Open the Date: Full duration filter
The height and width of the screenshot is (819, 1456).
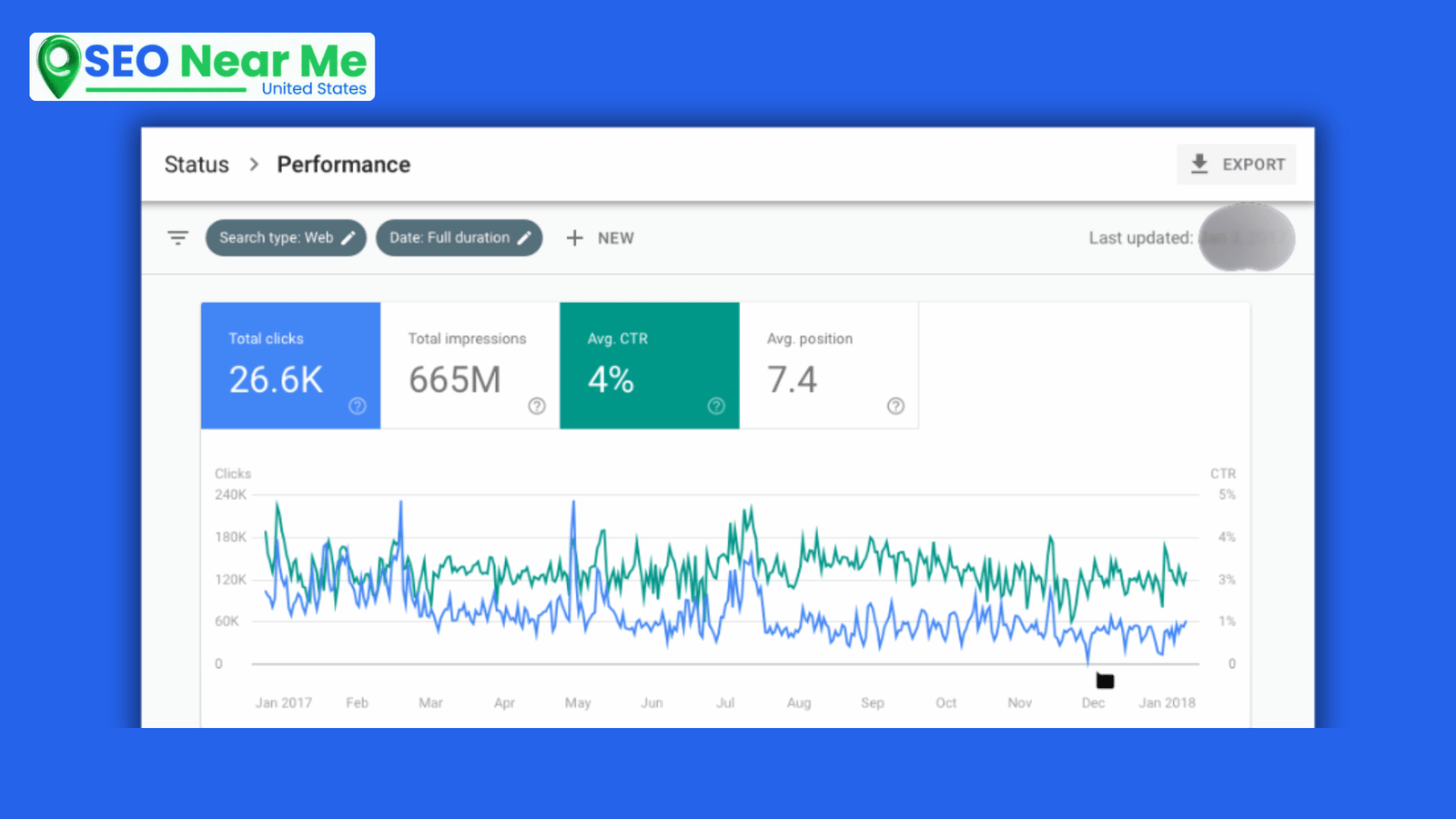tap(449, 238)
